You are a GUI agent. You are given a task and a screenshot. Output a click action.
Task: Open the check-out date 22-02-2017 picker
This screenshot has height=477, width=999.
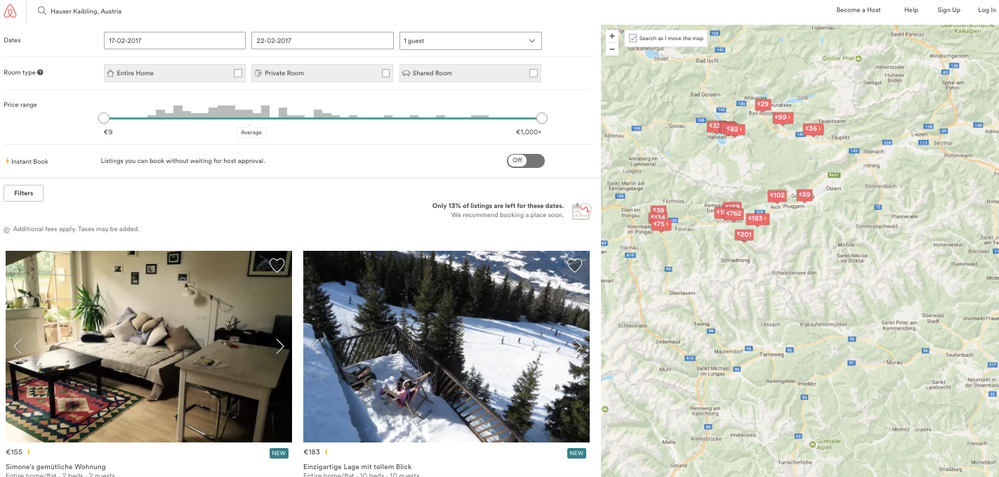click(322, 41)
